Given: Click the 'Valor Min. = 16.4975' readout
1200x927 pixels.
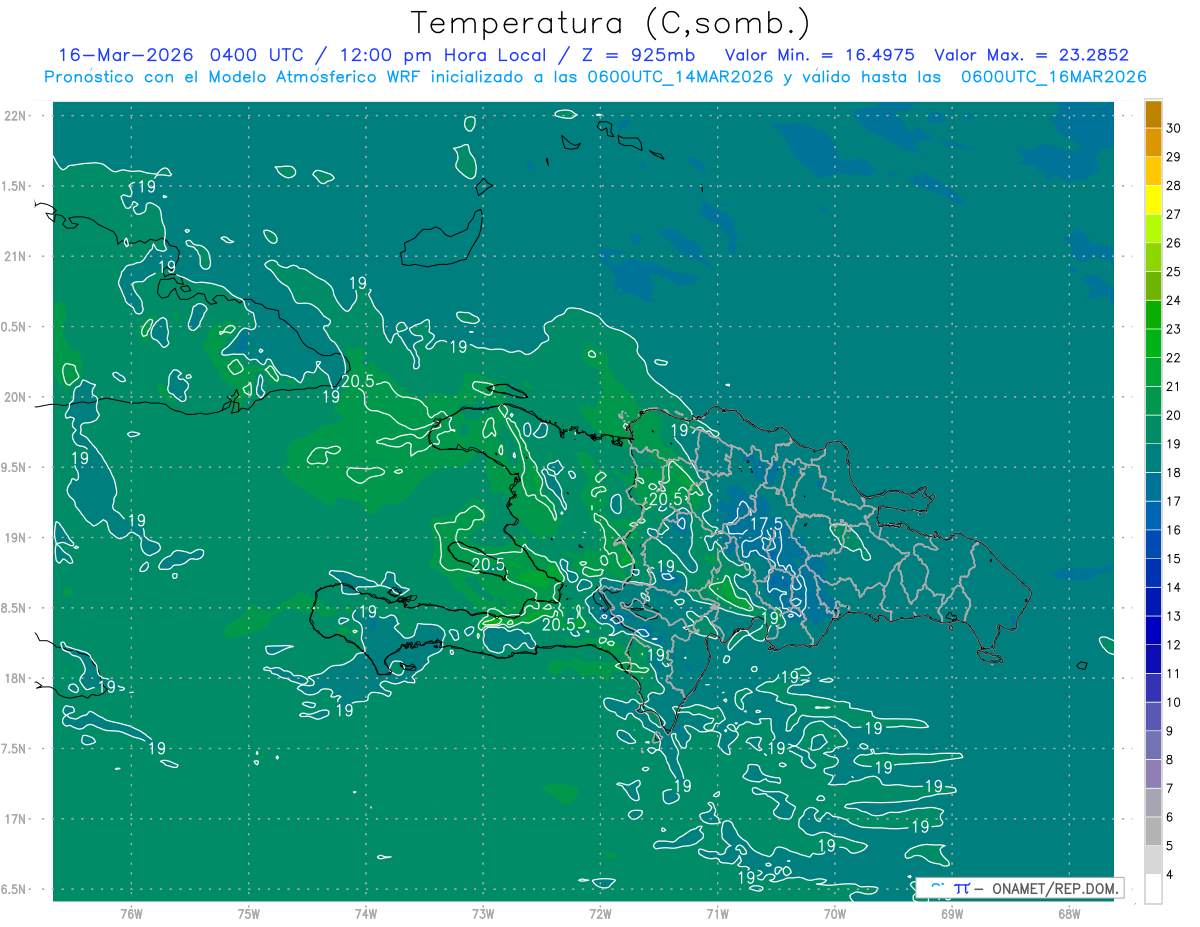Looking at the screenshot, I should 819,55.
